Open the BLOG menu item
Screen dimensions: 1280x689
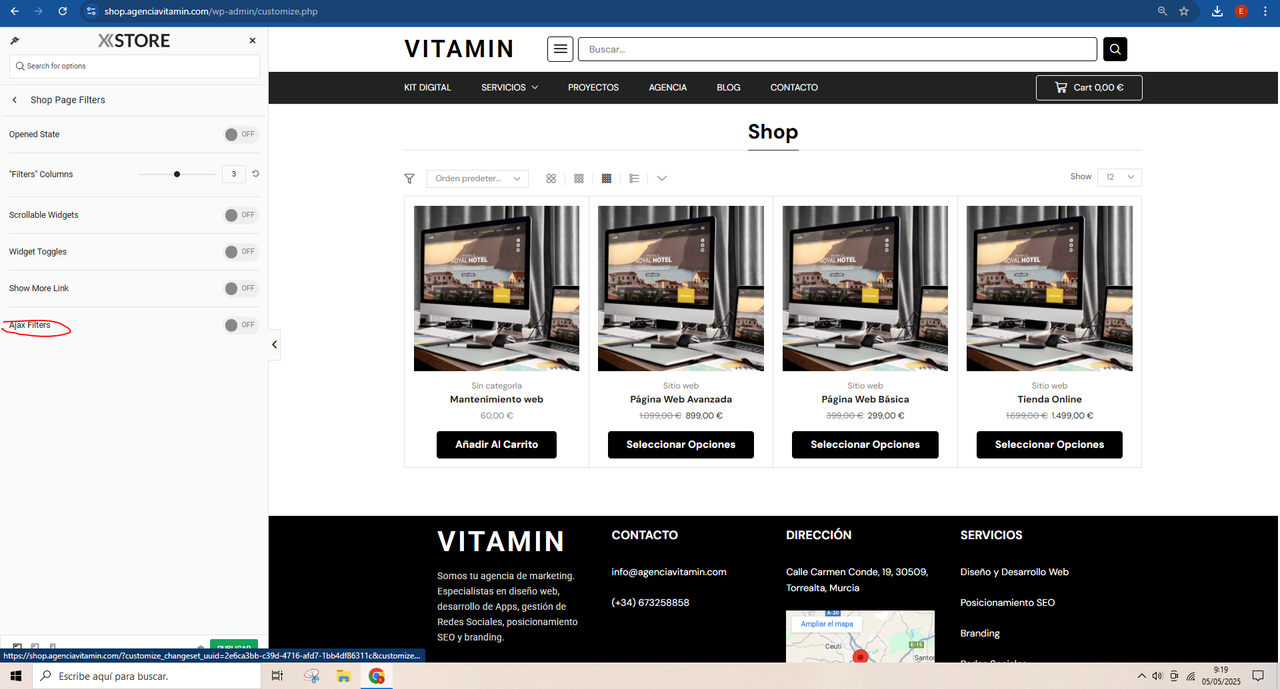click(x=729, y=88)
